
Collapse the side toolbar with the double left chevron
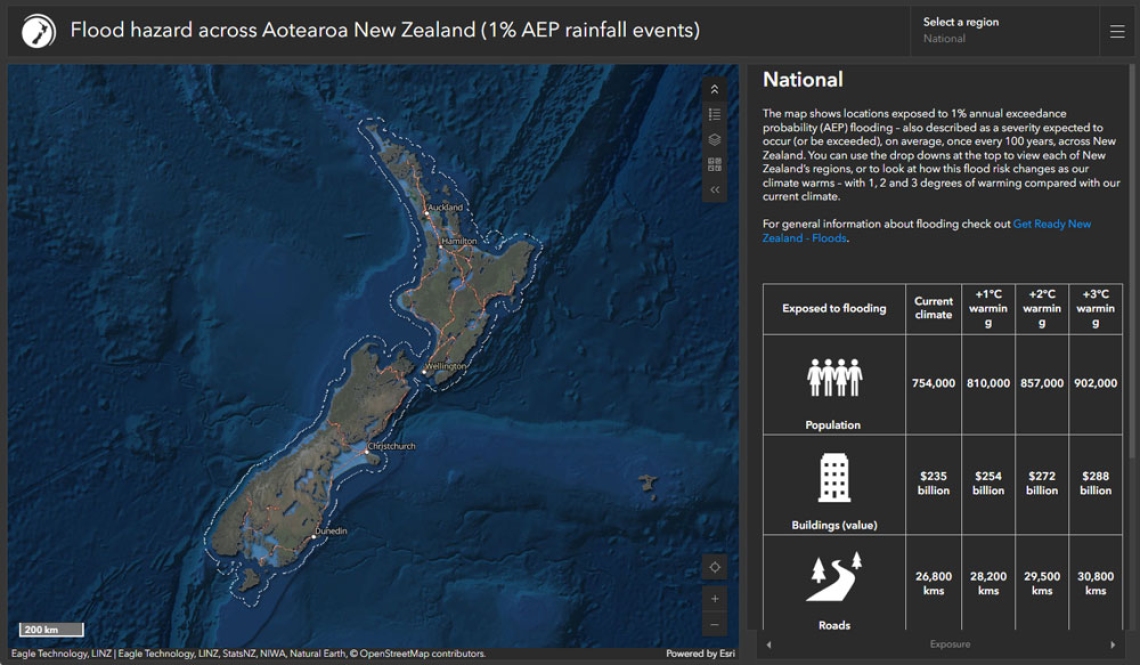(x=714, y=190)
